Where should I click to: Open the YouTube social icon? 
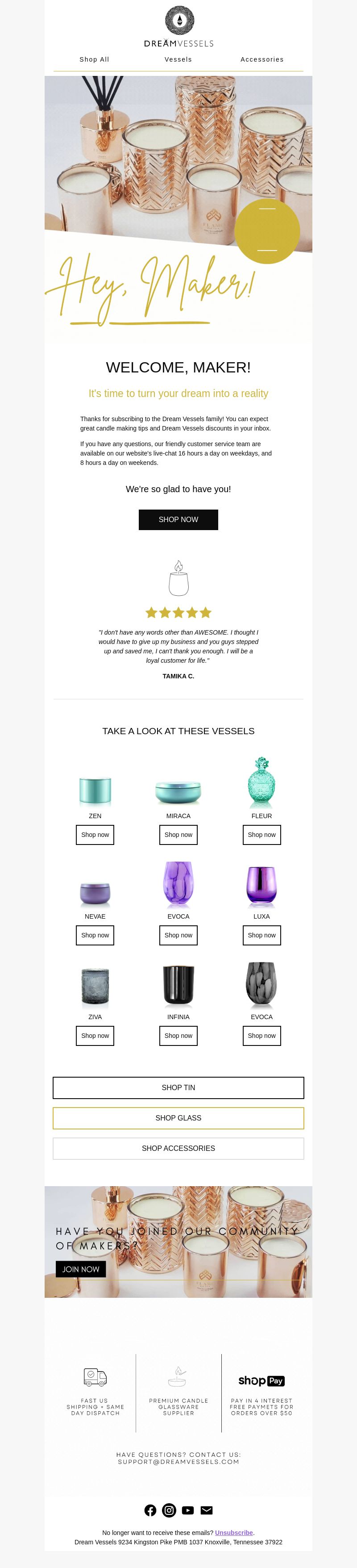(x=188, y=1510)
